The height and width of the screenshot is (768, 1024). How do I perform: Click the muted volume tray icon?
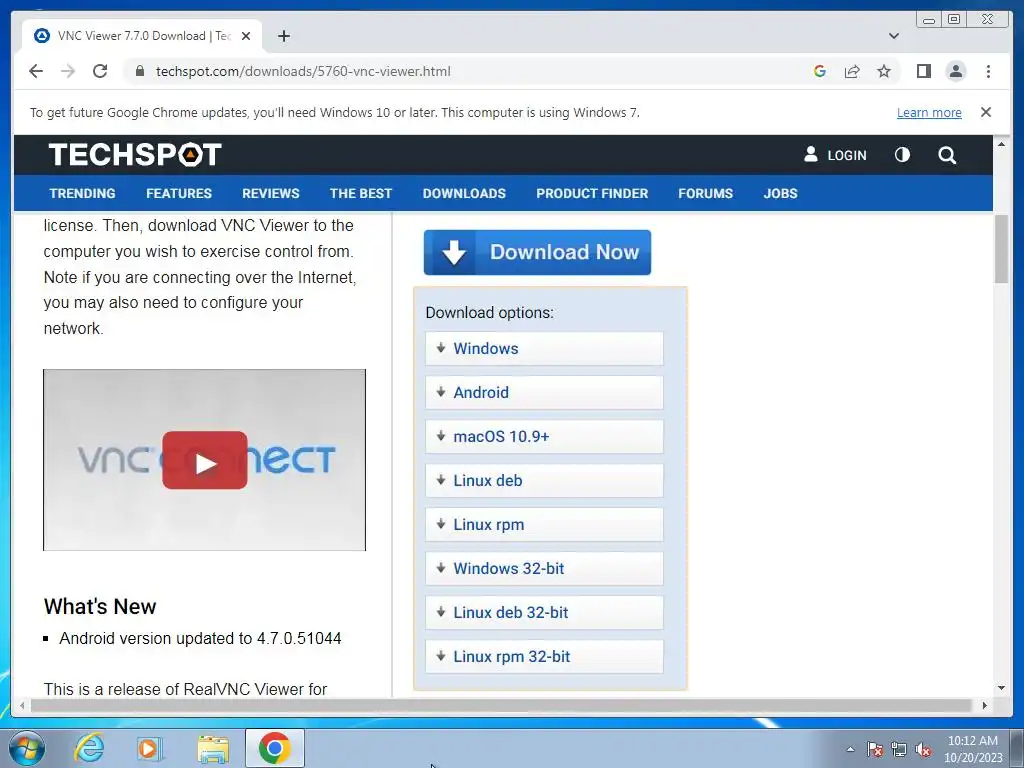tap(923, 749)
